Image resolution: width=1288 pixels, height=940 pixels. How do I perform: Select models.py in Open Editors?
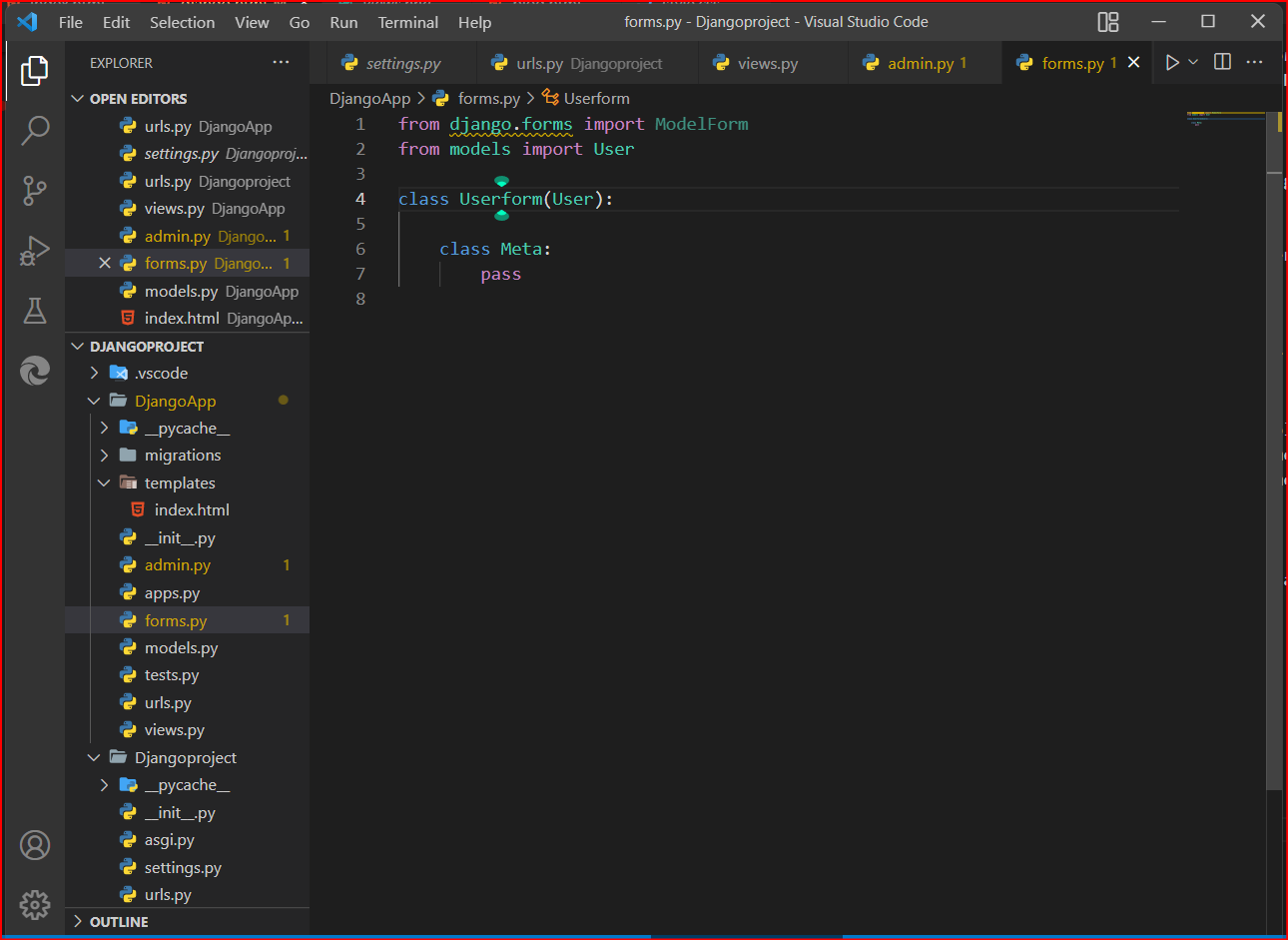coord(187,291)
